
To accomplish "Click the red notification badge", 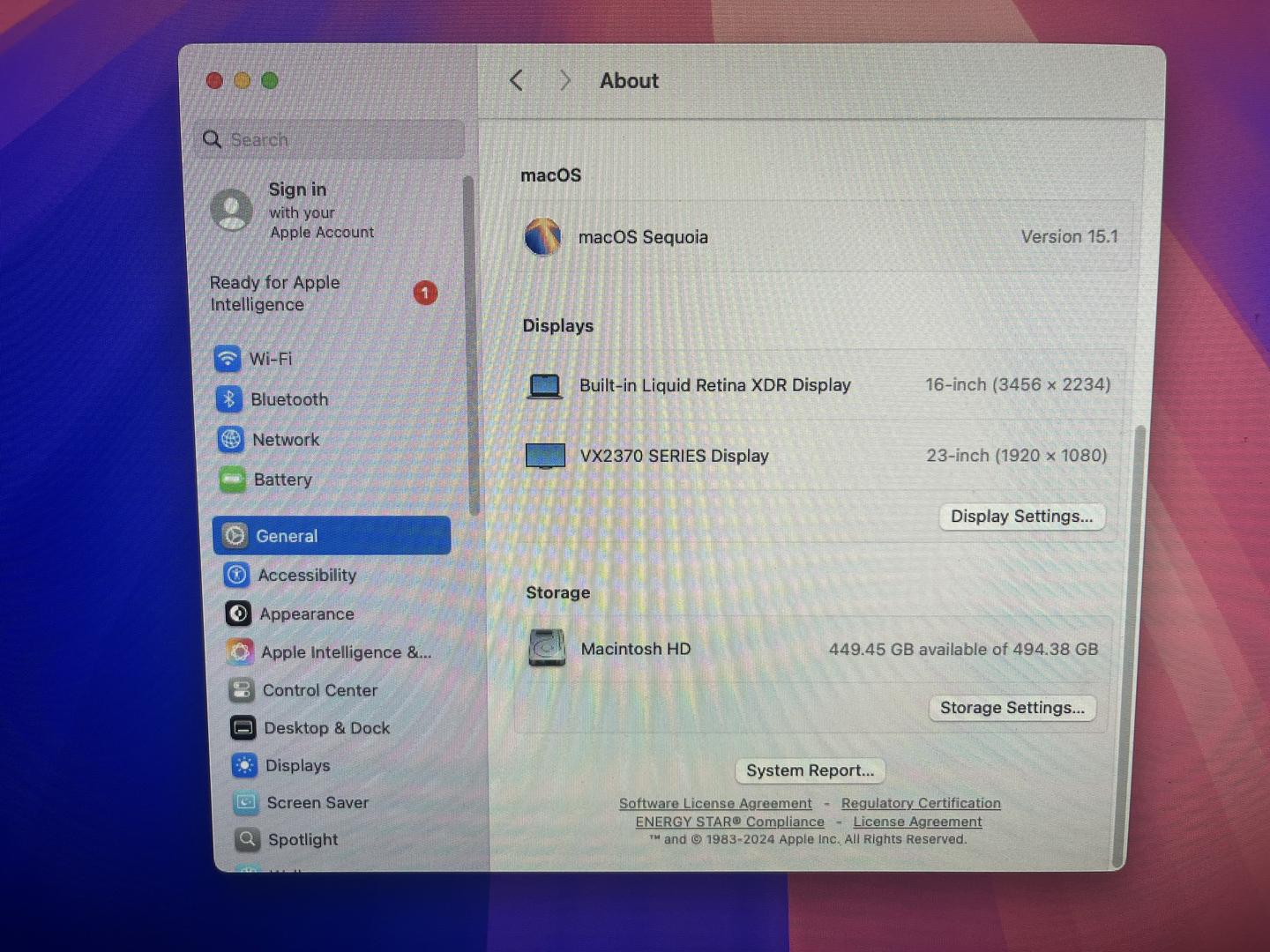I will (x=425, y=293).
